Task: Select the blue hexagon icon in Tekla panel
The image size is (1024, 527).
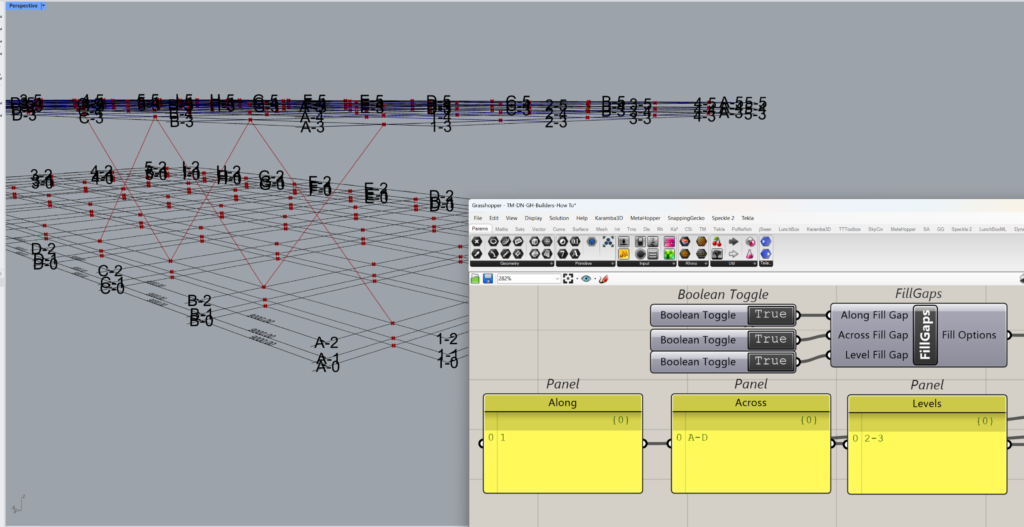Action: tap(766, 241)
